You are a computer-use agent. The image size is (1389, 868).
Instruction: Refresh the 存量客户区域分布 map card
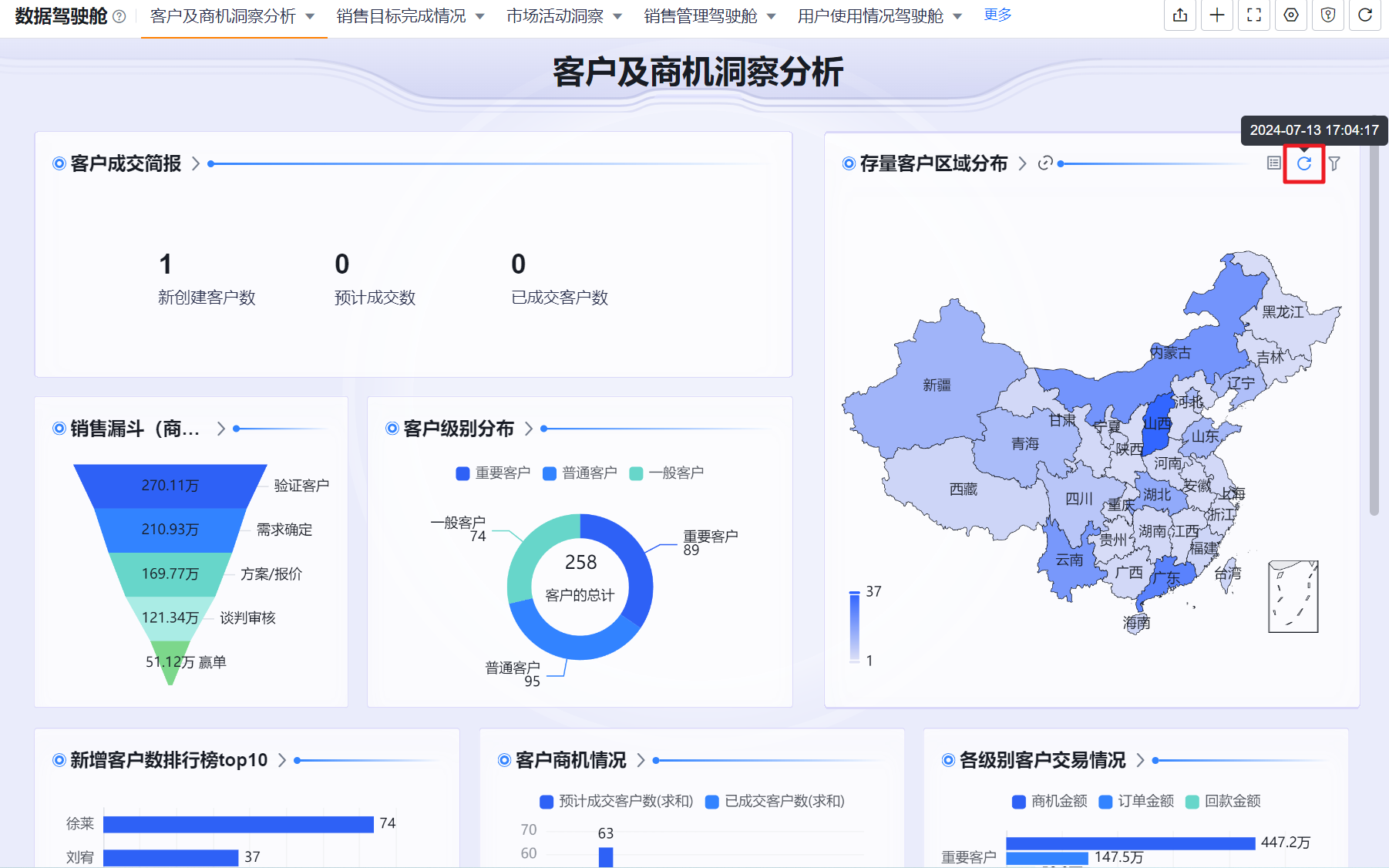(x=1304, y=163)
